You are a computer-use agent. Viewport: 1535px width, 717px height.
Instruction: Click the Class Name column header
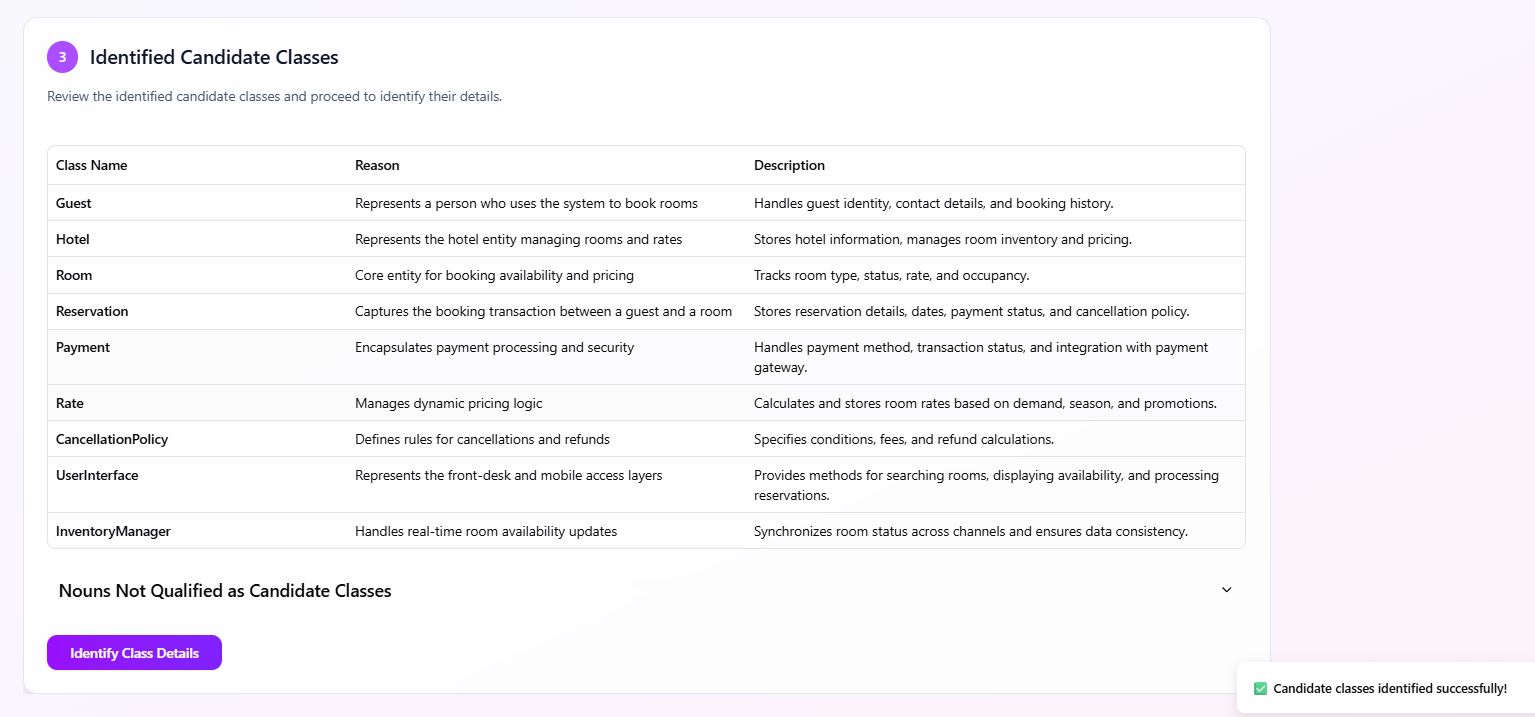[x=91, y=165]
